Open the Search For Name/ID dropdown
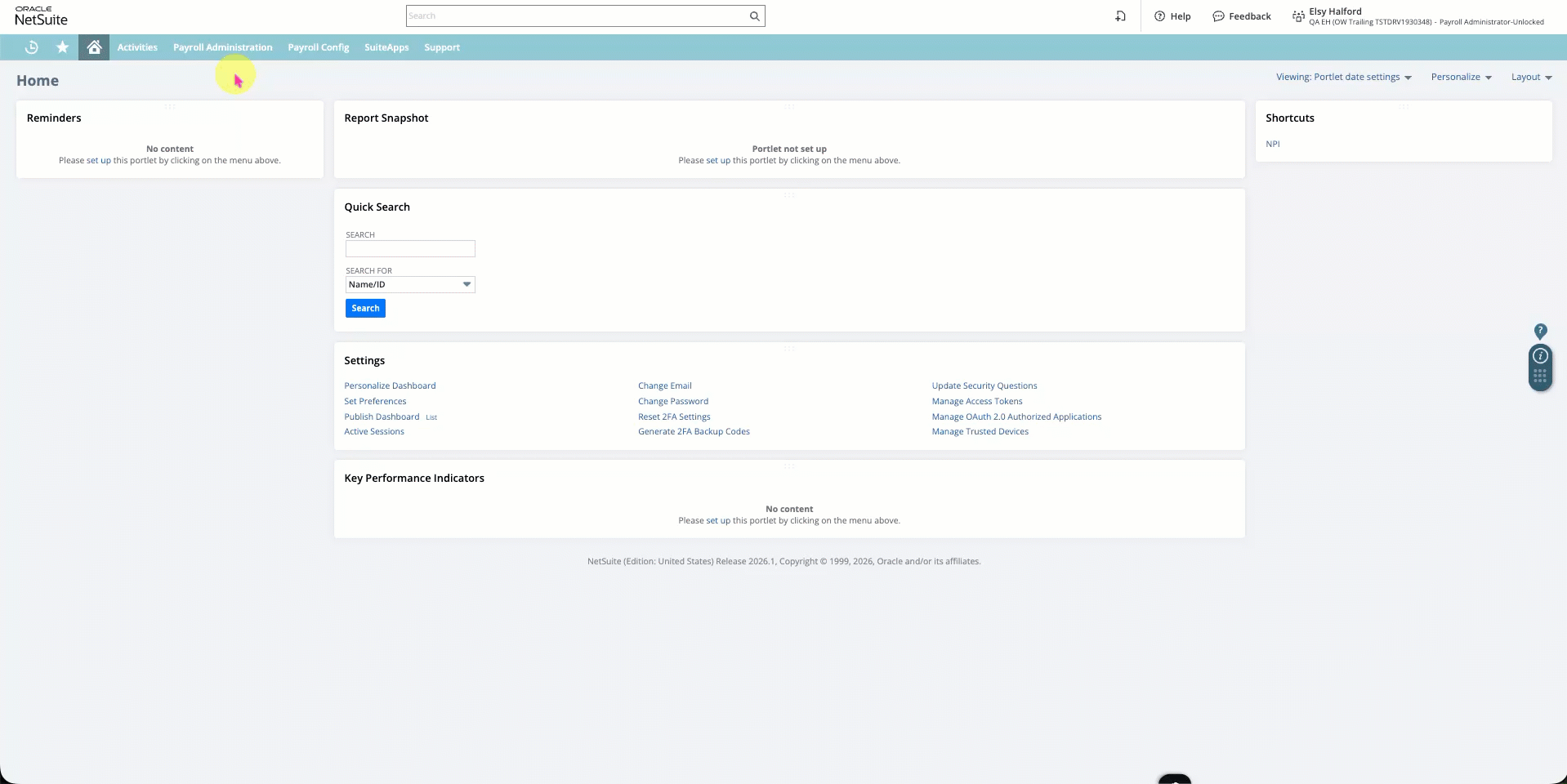This screenshot has width=1567, height=784. click(x=410, y=284)
